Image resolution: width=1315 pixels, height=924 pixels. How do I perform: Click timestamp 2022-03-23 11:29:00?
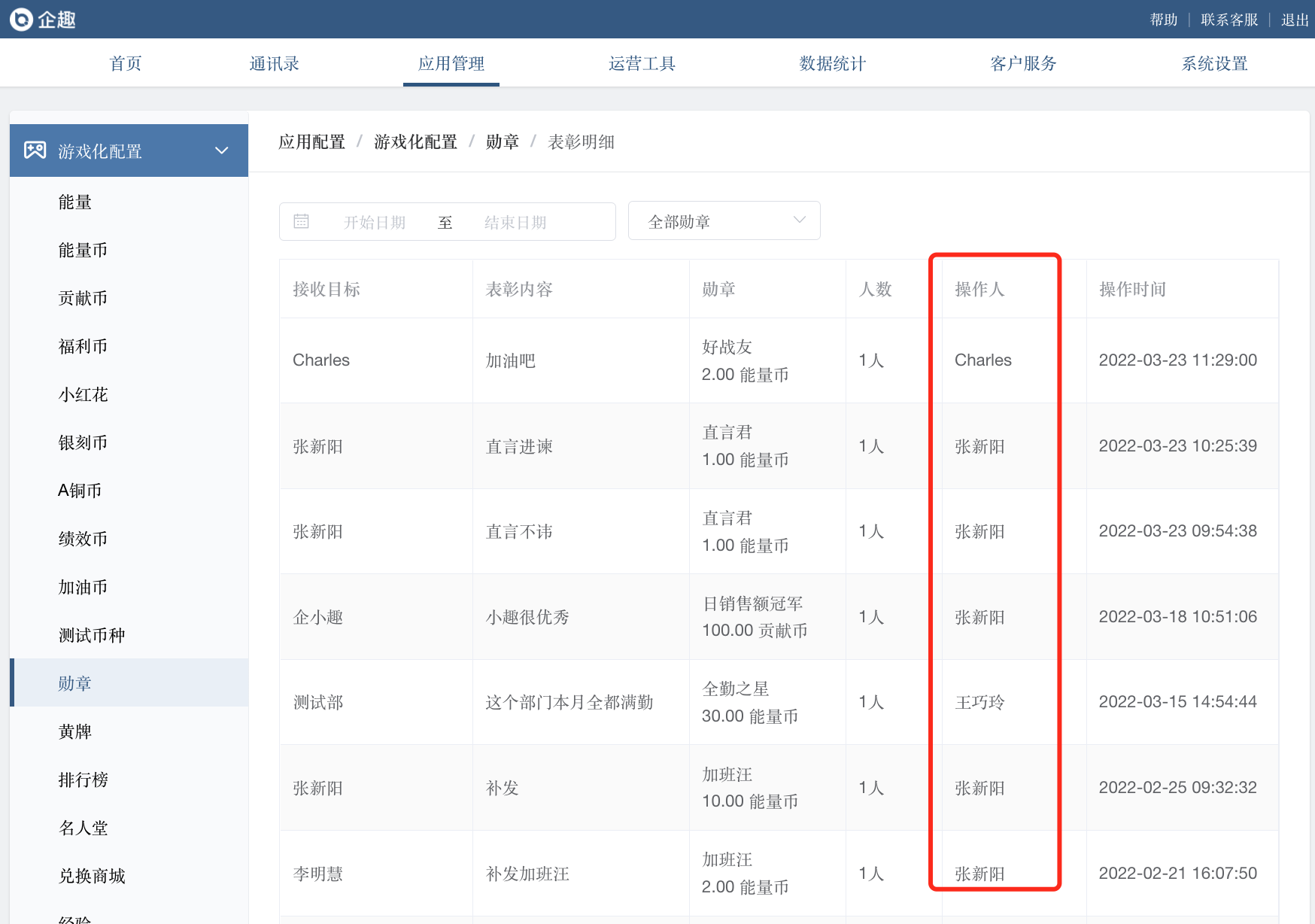[1178, 360]
